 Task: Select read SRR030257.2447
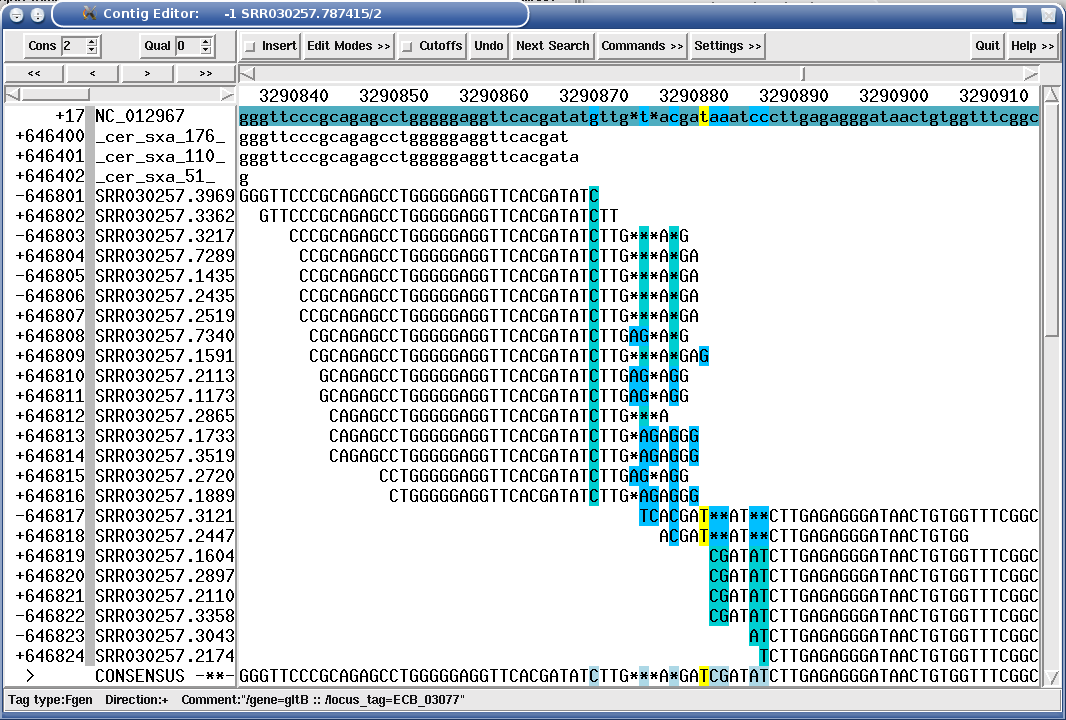[165, 536]
